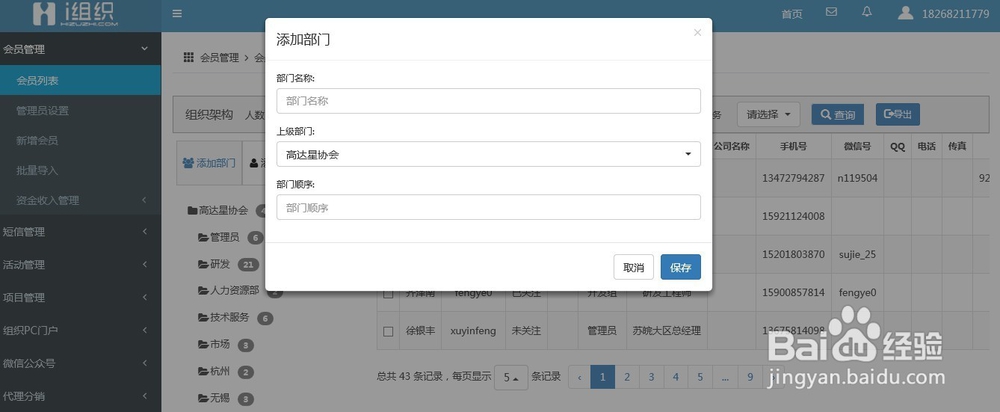Select 会员列表 in sidebar
Screen dimensions: 1000x412
point(80,80)
